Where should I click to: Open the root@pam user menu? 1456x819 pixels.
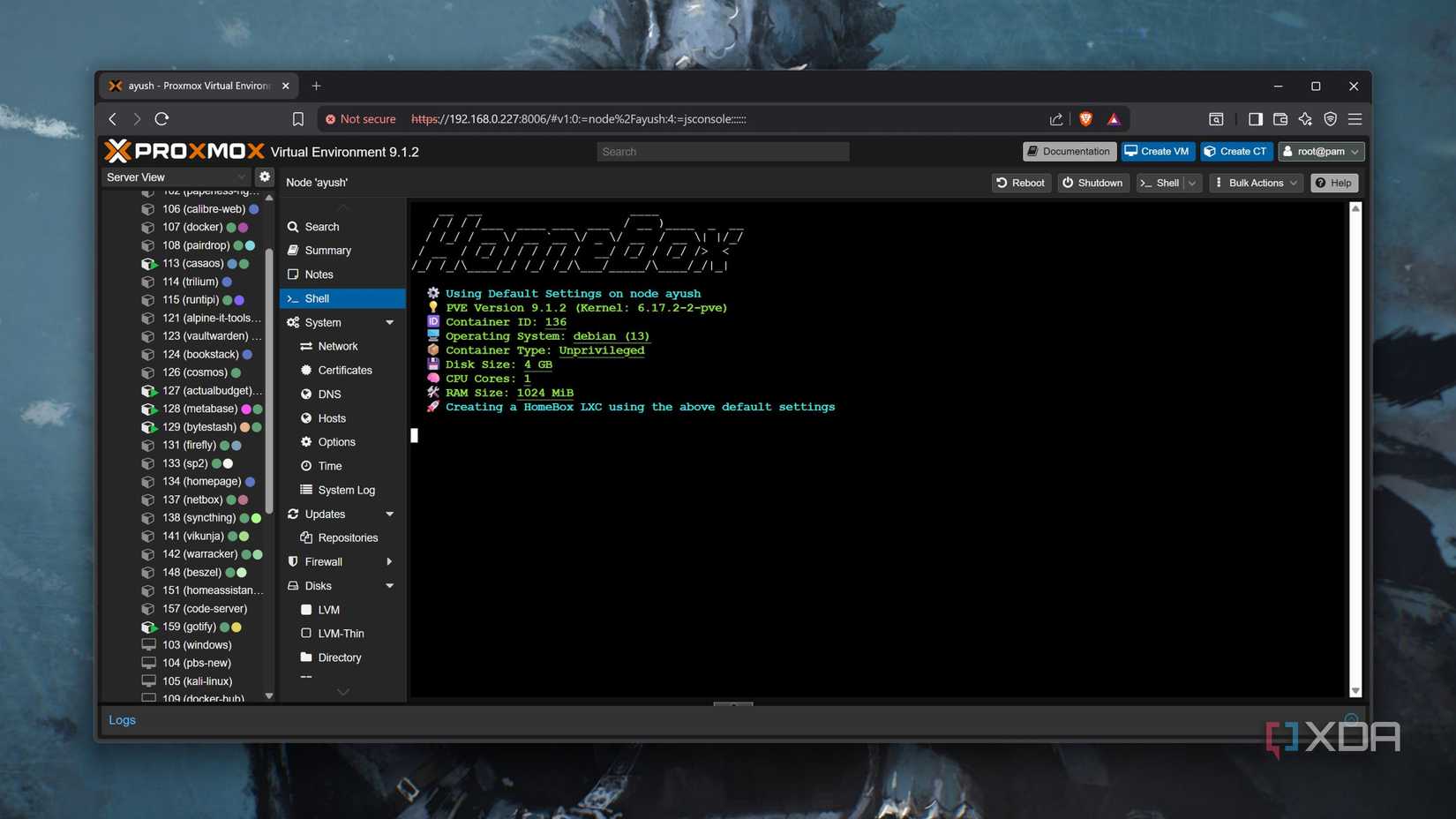(x=1320, y=152)
